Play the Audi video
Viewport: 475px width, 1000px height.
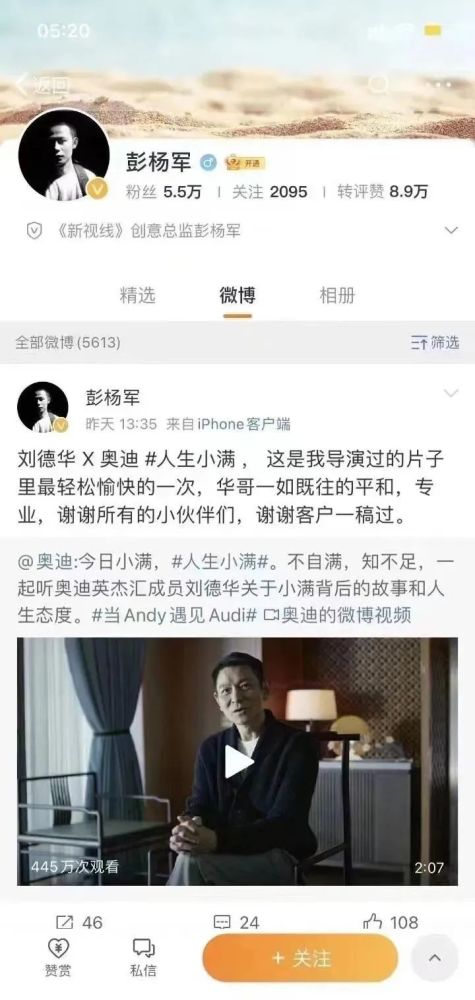(238, 761)
